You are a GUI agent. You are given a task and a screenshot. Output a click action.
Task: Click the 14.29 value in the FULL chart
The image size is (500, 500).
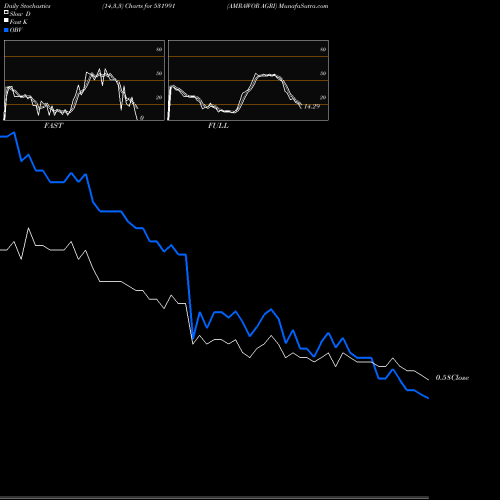click(x=312, y=107)
